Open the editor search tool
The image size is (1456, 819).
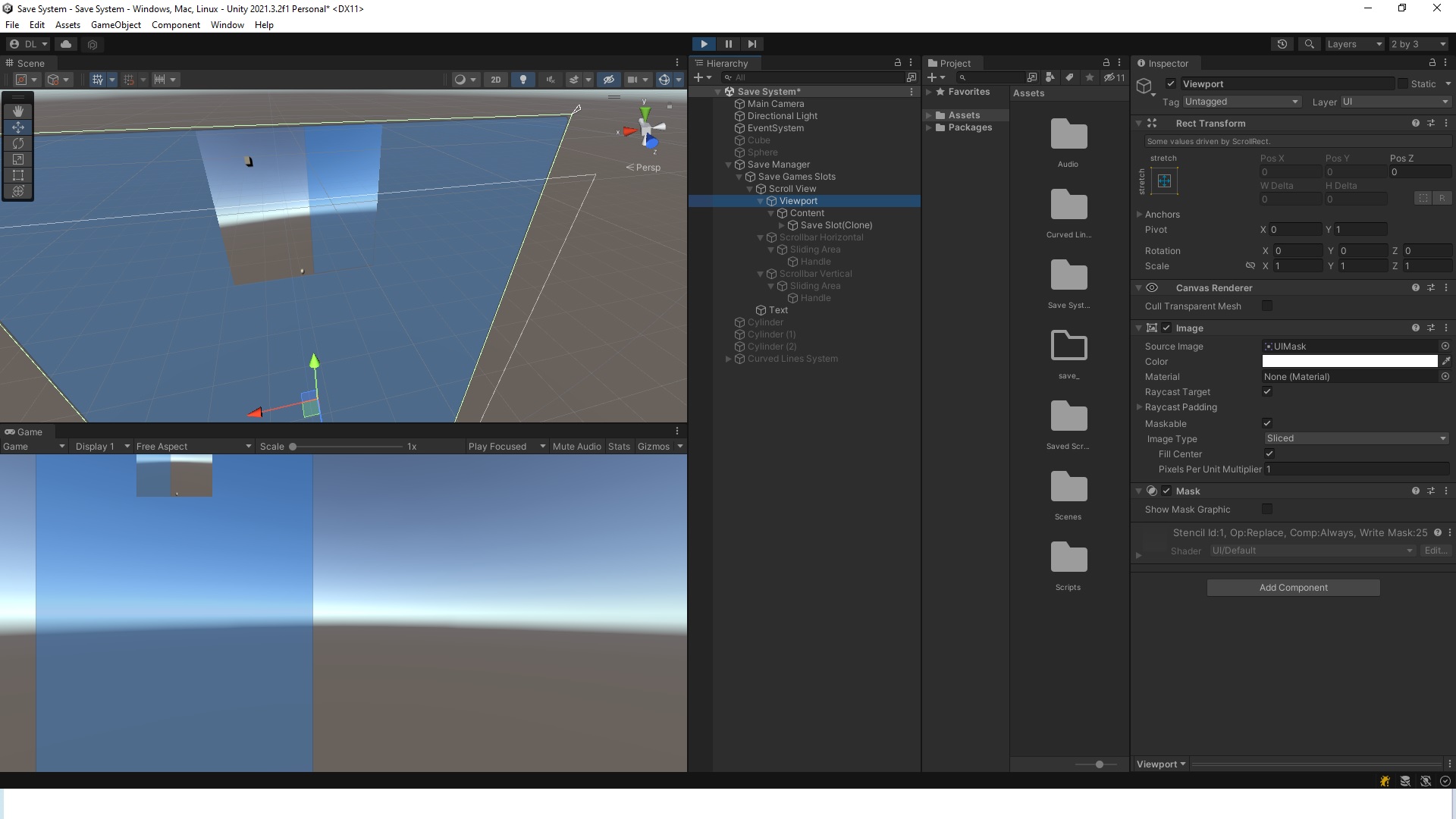tap(1309, 44)
